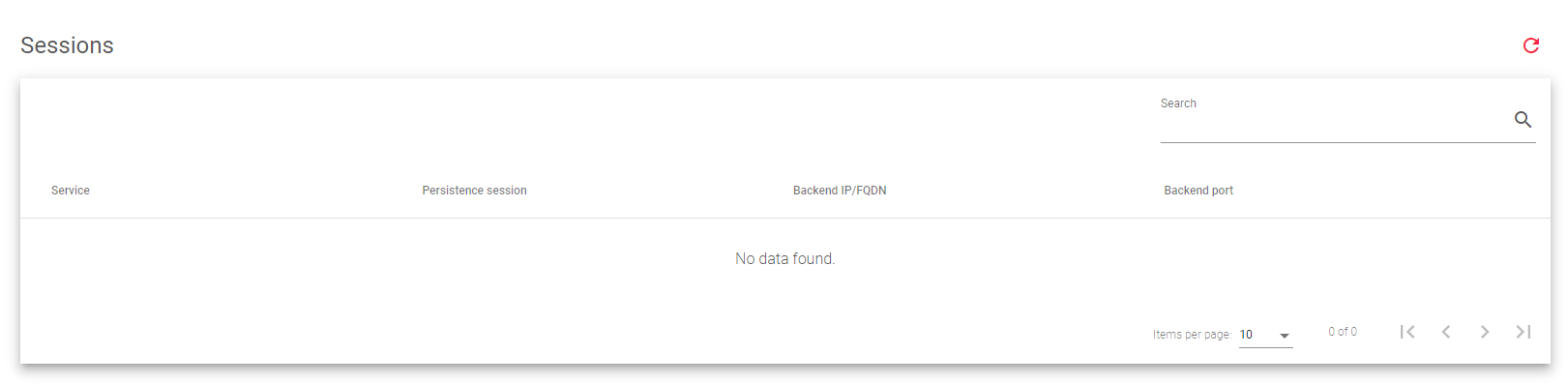Click the Sessions page heading
Viewport: 1568px width, 384px height.
(x=67, y=45)
